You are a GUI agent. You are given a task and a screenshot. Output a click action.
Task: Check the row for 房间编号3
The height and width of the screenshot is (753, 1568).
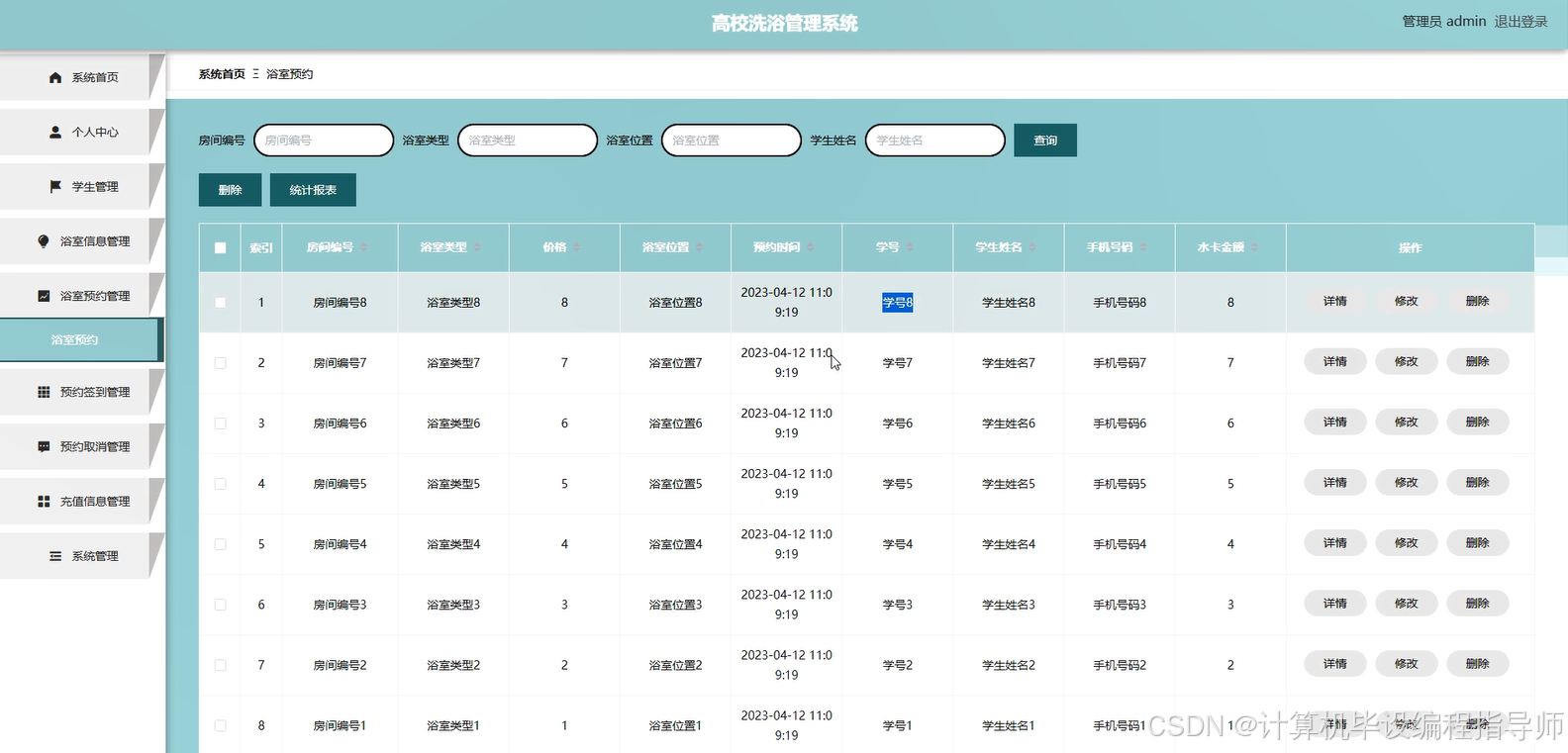[220, 605]
